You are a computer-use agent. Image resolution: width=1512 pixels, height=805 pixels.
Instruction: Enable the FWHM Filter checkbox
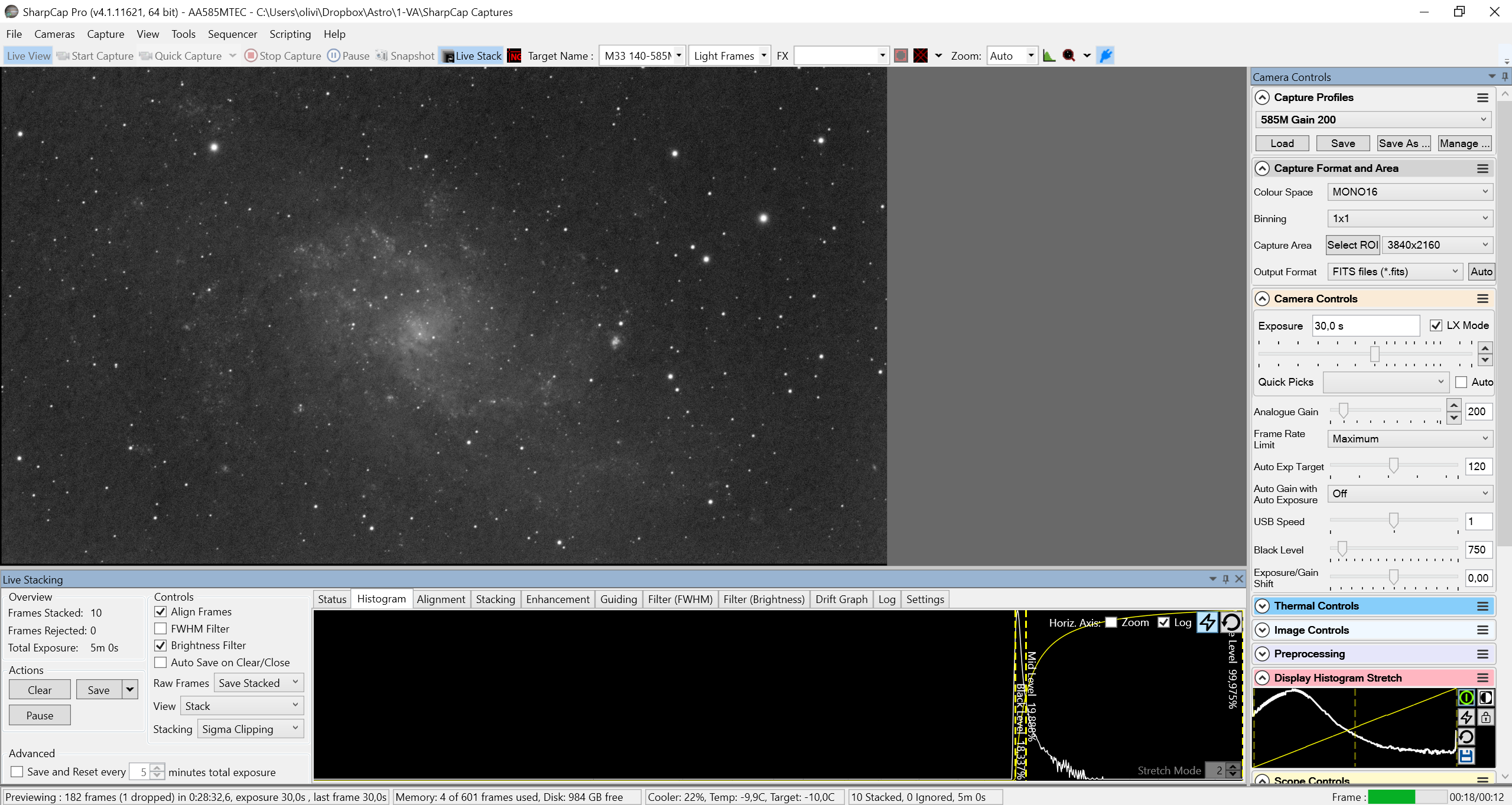[x=161, y=628]
